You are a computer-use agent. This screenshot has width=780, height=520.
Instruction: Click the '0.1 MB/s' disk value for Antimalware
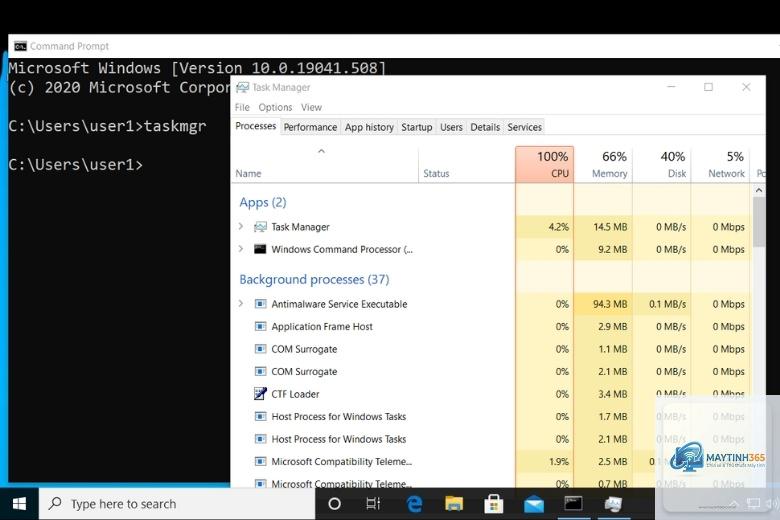668,304
